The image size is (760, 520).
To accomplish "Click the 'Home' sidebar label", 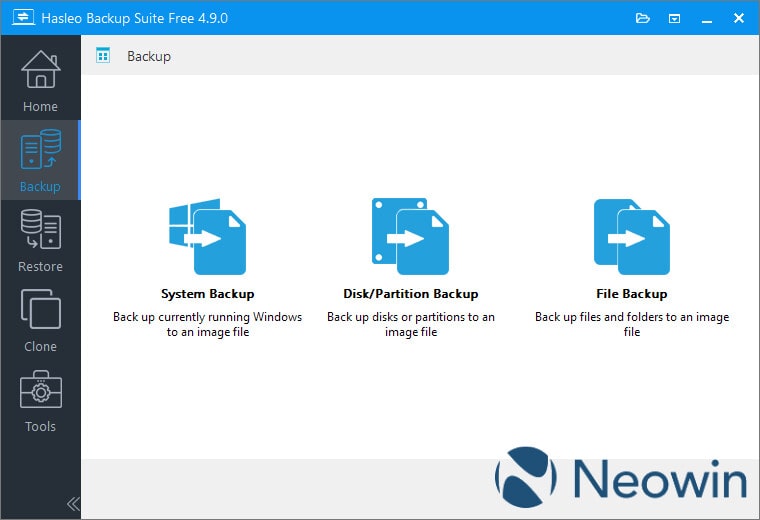I will coord(40,107).
